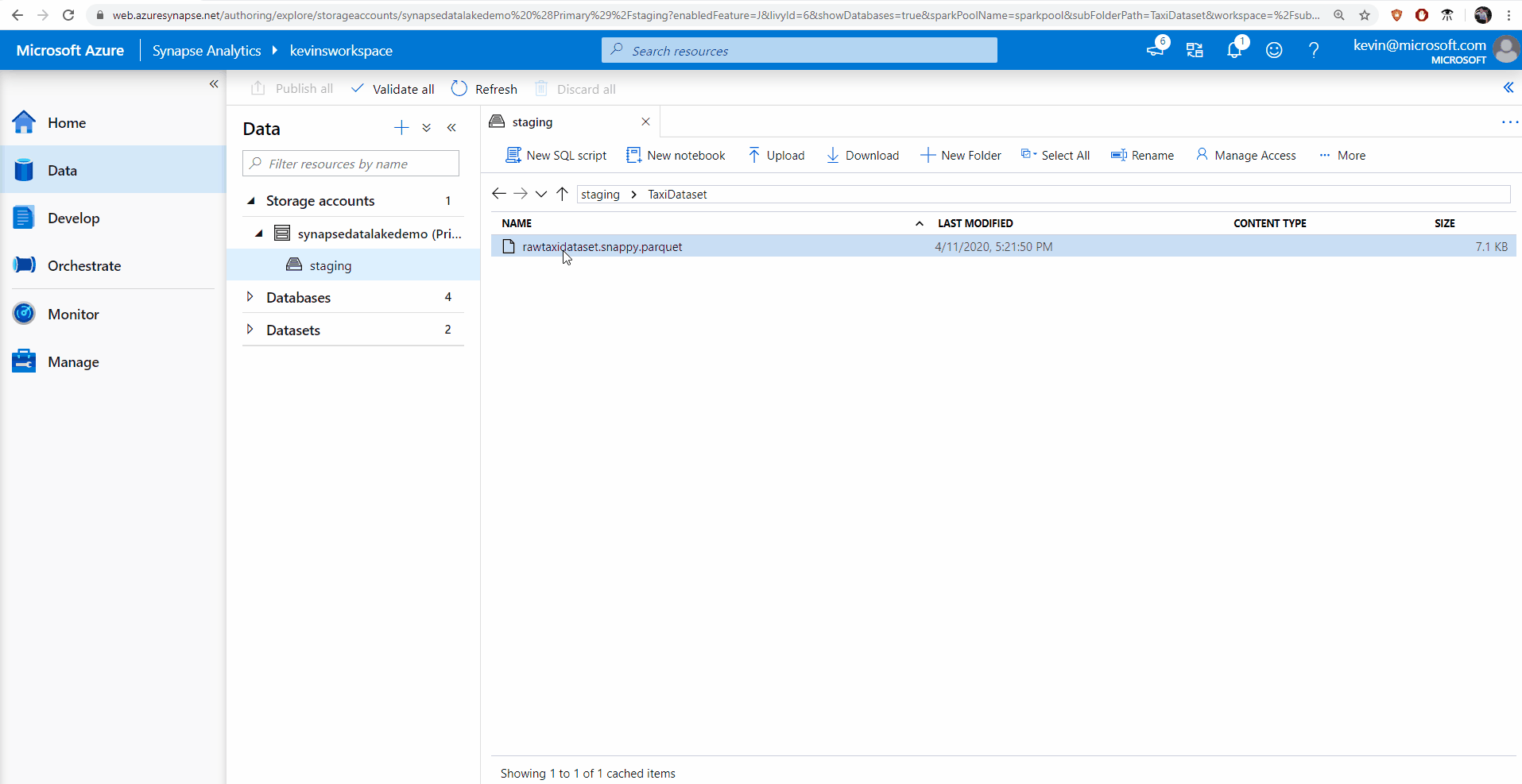Open notifications bell icon
1522x784 pixels.
[x=1234, y=50]
